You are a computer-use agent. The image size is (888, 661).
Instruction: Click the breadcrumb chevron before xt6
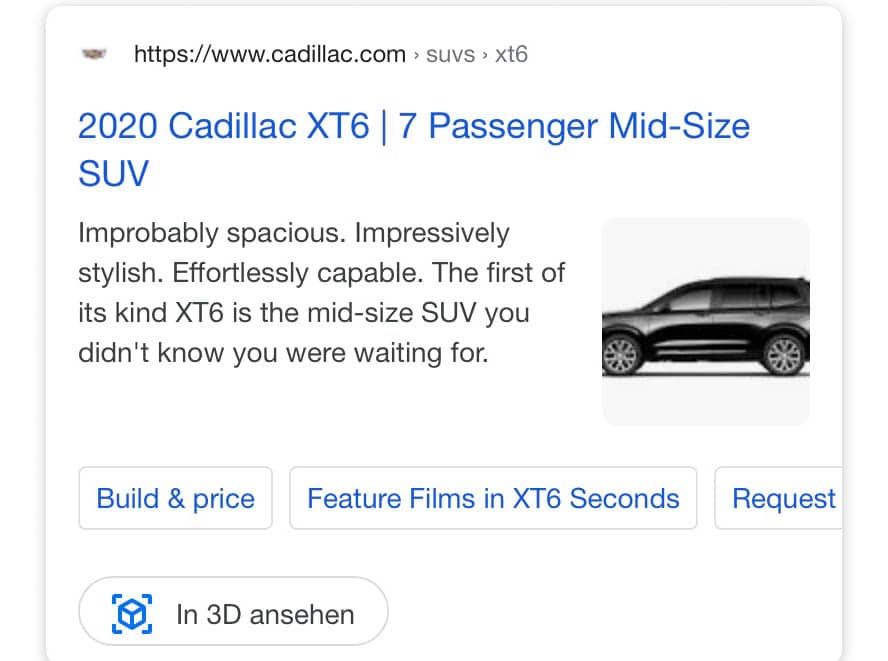point(485,55)
